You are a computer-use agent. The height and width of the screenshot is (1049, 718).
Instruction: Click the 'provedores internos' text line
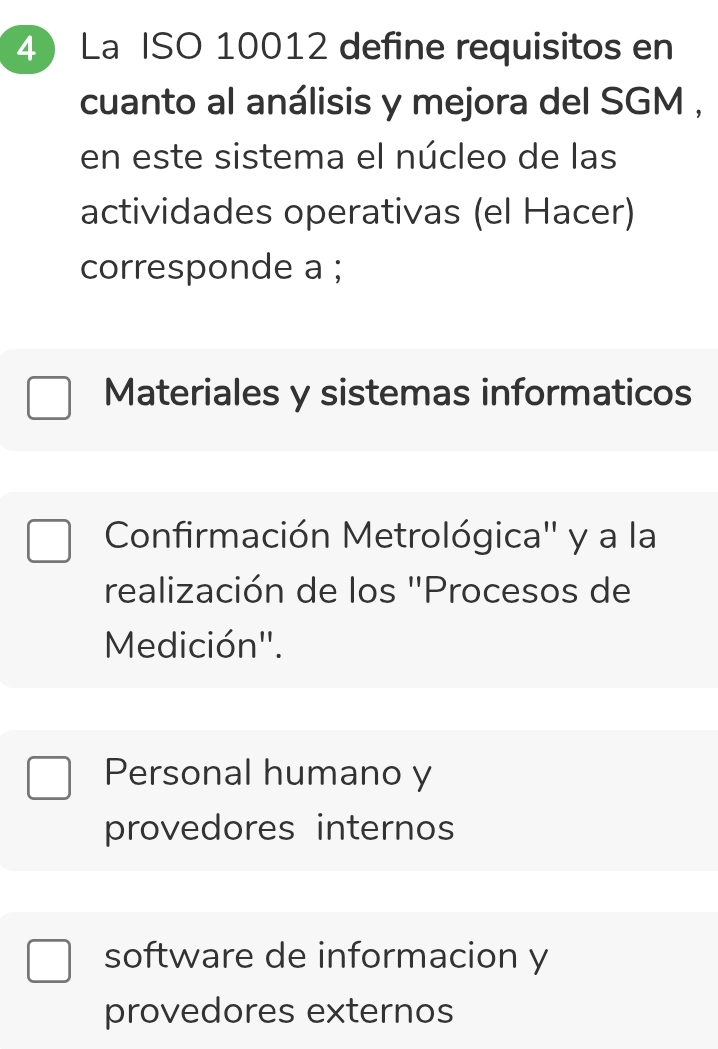279,828
